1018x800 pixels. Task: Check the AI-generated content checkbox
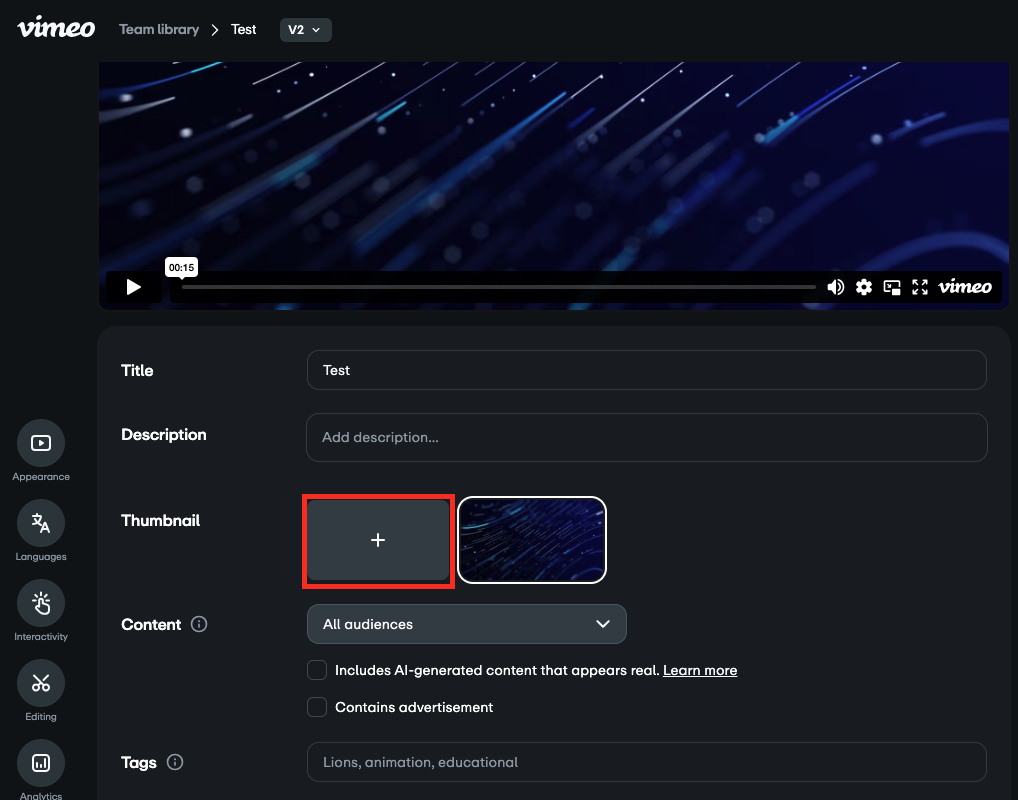point(317,670)
